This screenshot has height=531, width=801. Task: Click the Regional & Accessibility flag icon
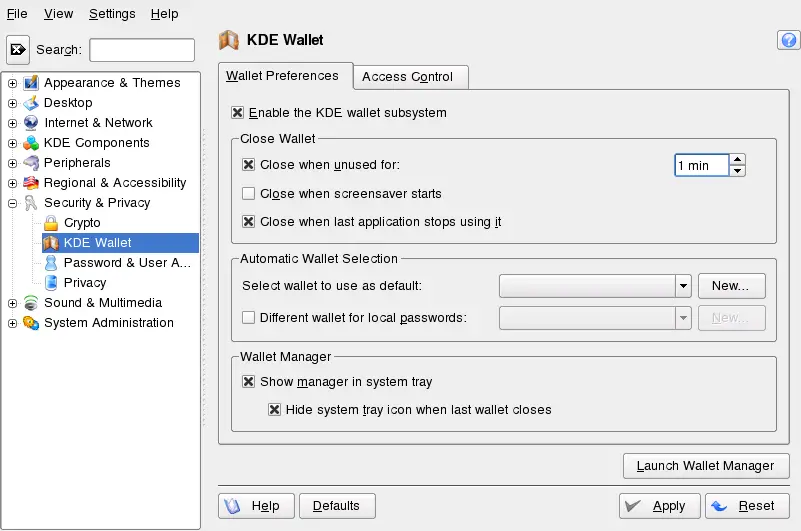click(x=31, y=183)
